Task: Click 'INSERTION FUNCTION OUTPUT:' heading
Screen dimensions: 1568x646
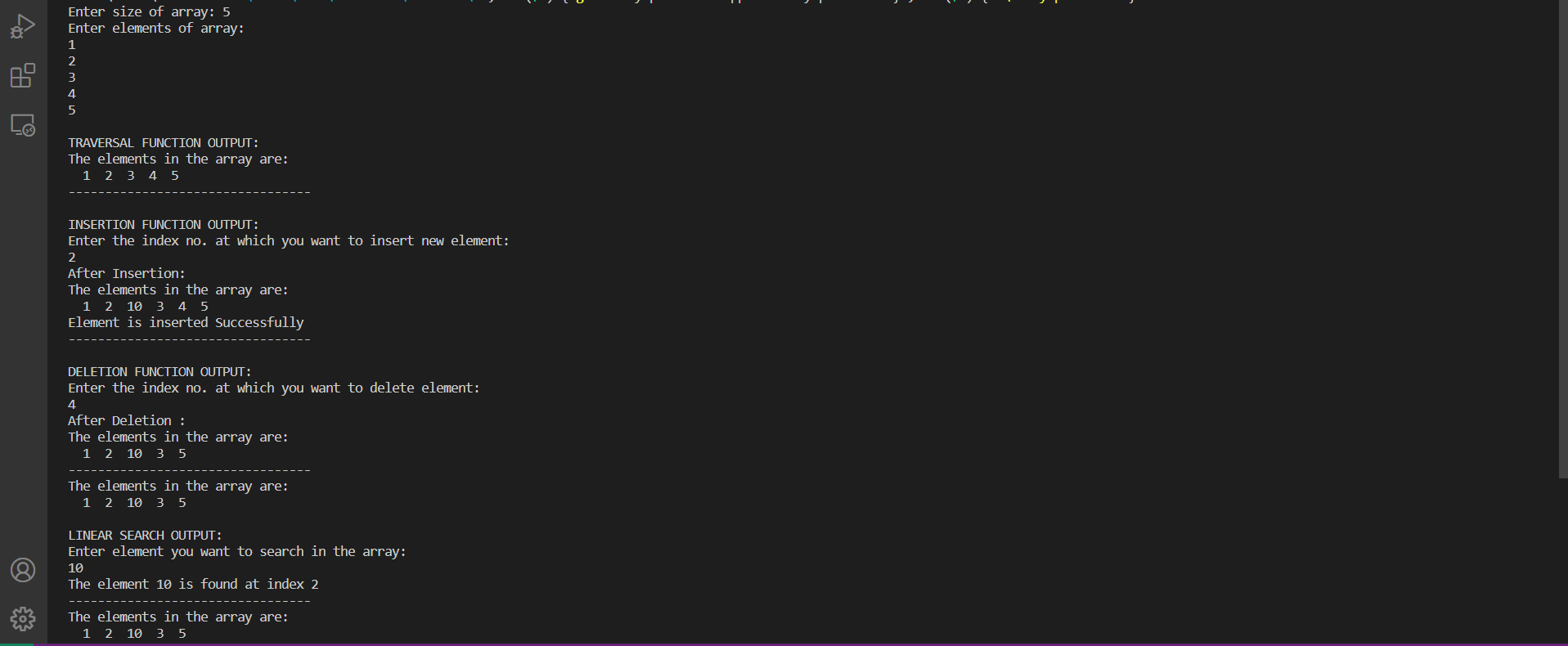Action: tap(164, 224)
